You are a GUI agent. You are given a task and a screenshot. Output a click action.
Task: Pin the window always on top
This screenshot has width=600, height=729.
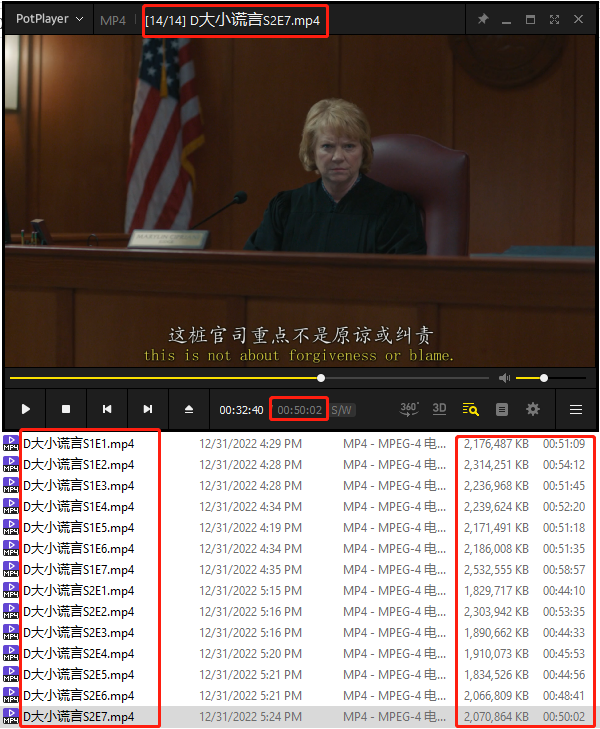tap(483, 19)
